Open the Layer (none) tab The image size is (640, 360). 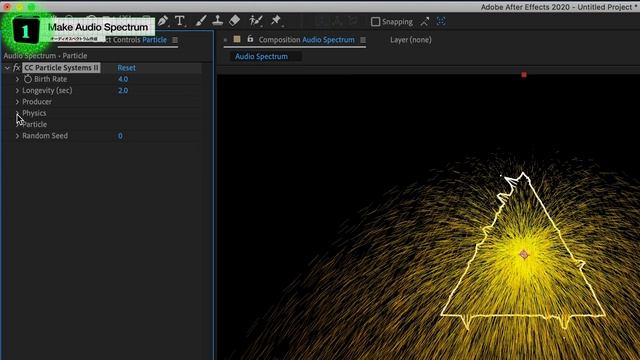pos(411,40)
